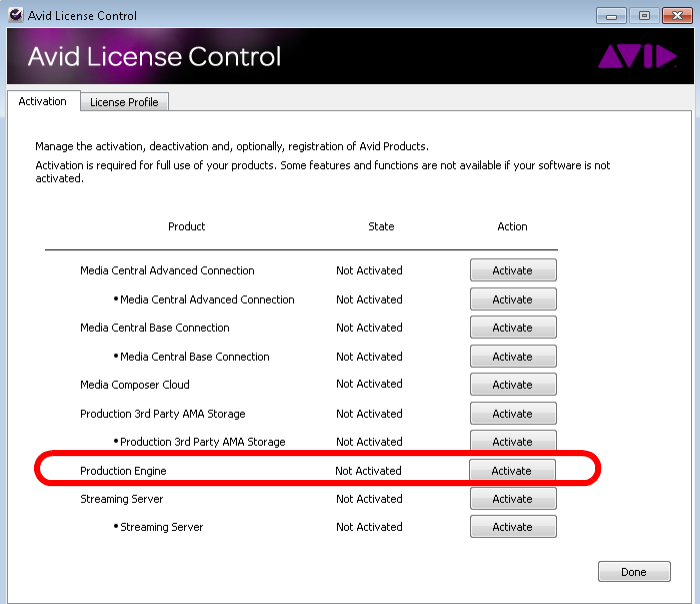This screenshot has height=604, width=700.
Task: Maximize the Avid License Control window
Action: (643, 16)
